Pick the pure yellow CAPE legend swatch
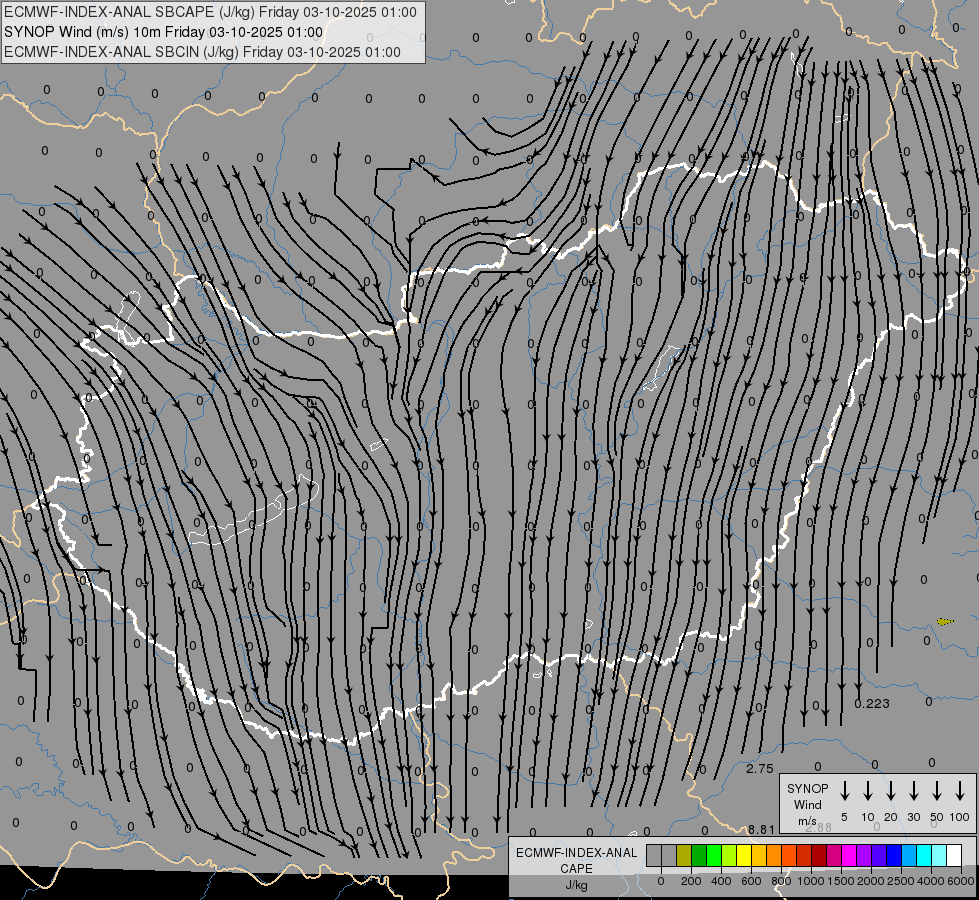Viewport: 979px width, 900px height. (x=744, y=855)
